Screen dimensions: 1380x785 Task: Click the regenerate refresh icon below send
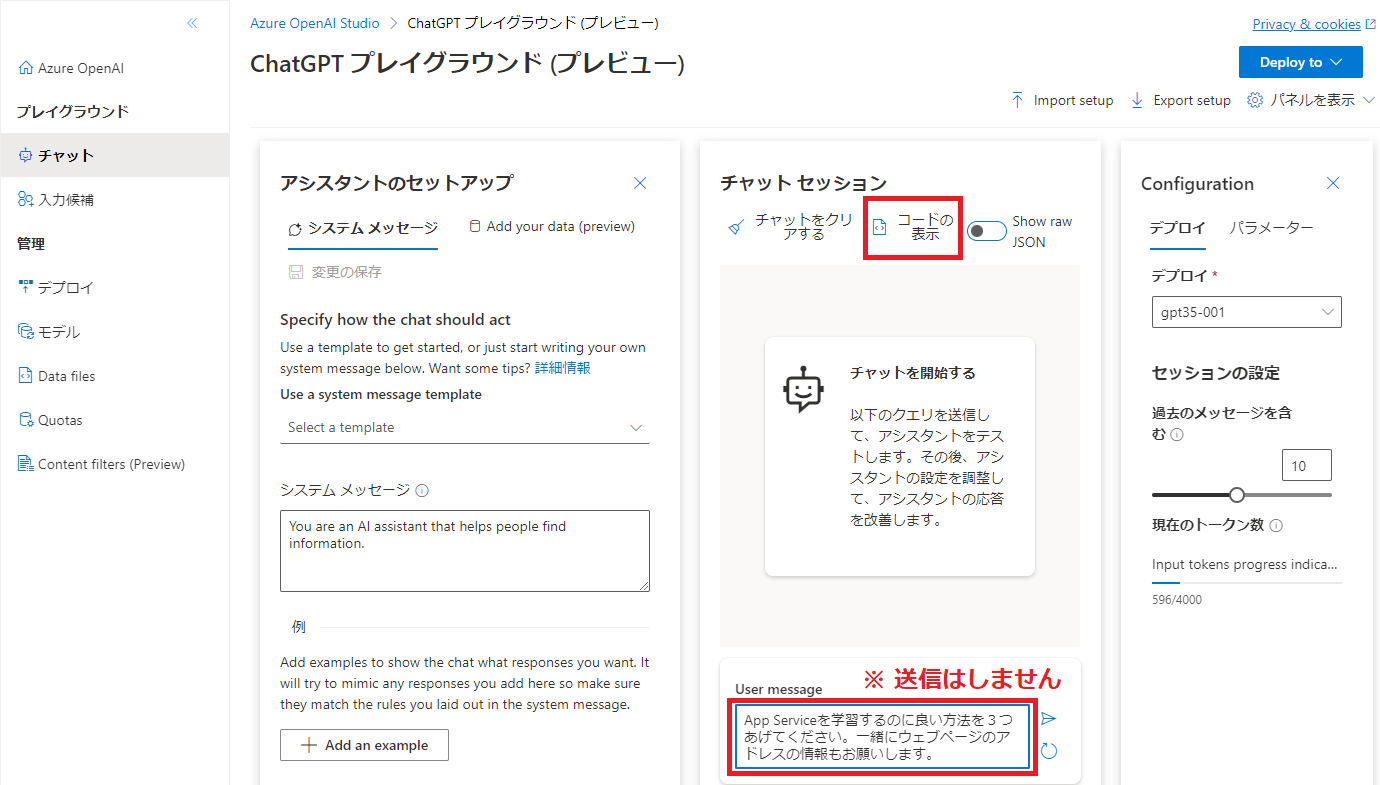tap(1048, 751)
